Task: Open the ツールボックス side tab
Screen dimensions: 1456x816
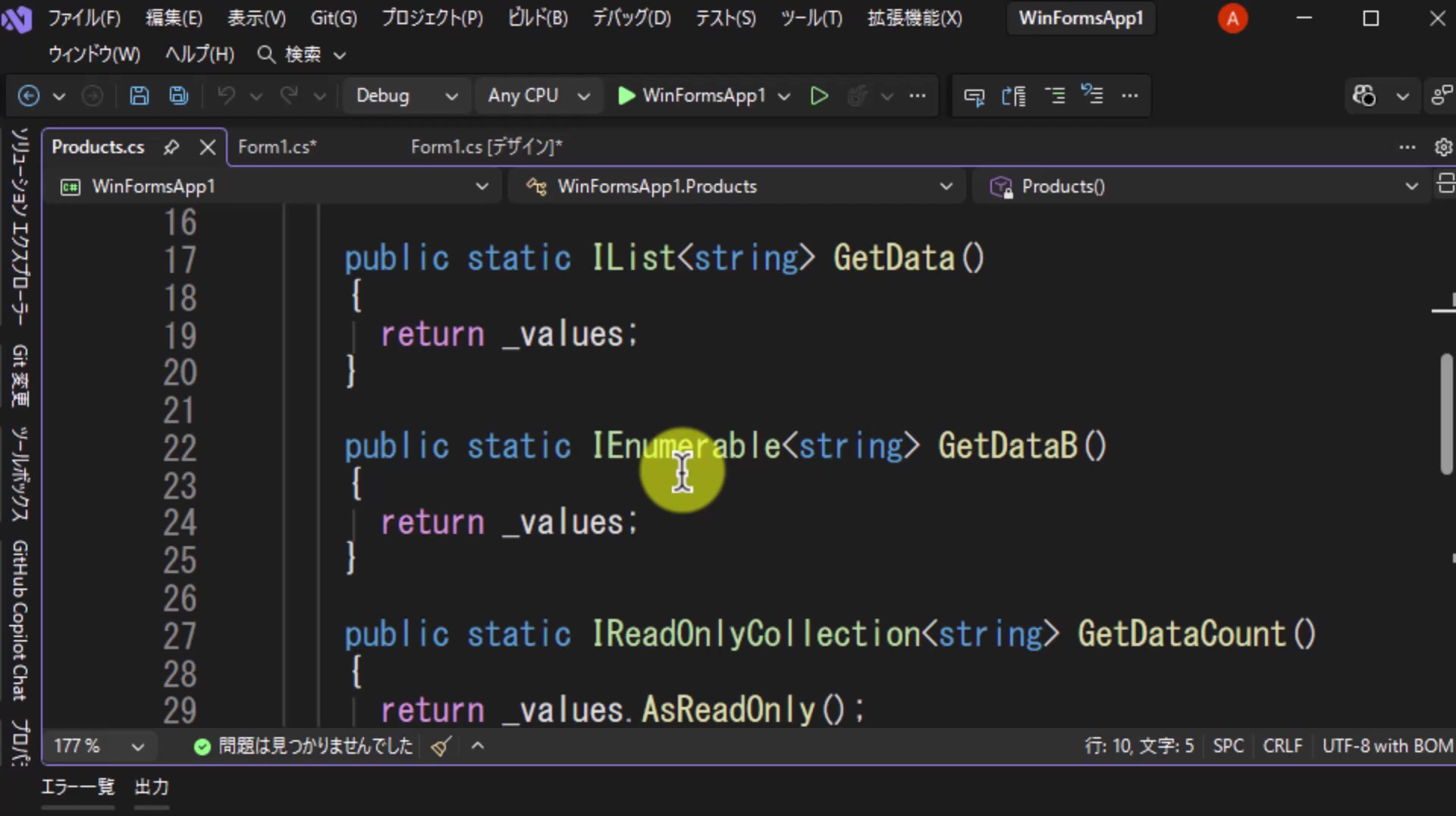Action: coord(20,475)
